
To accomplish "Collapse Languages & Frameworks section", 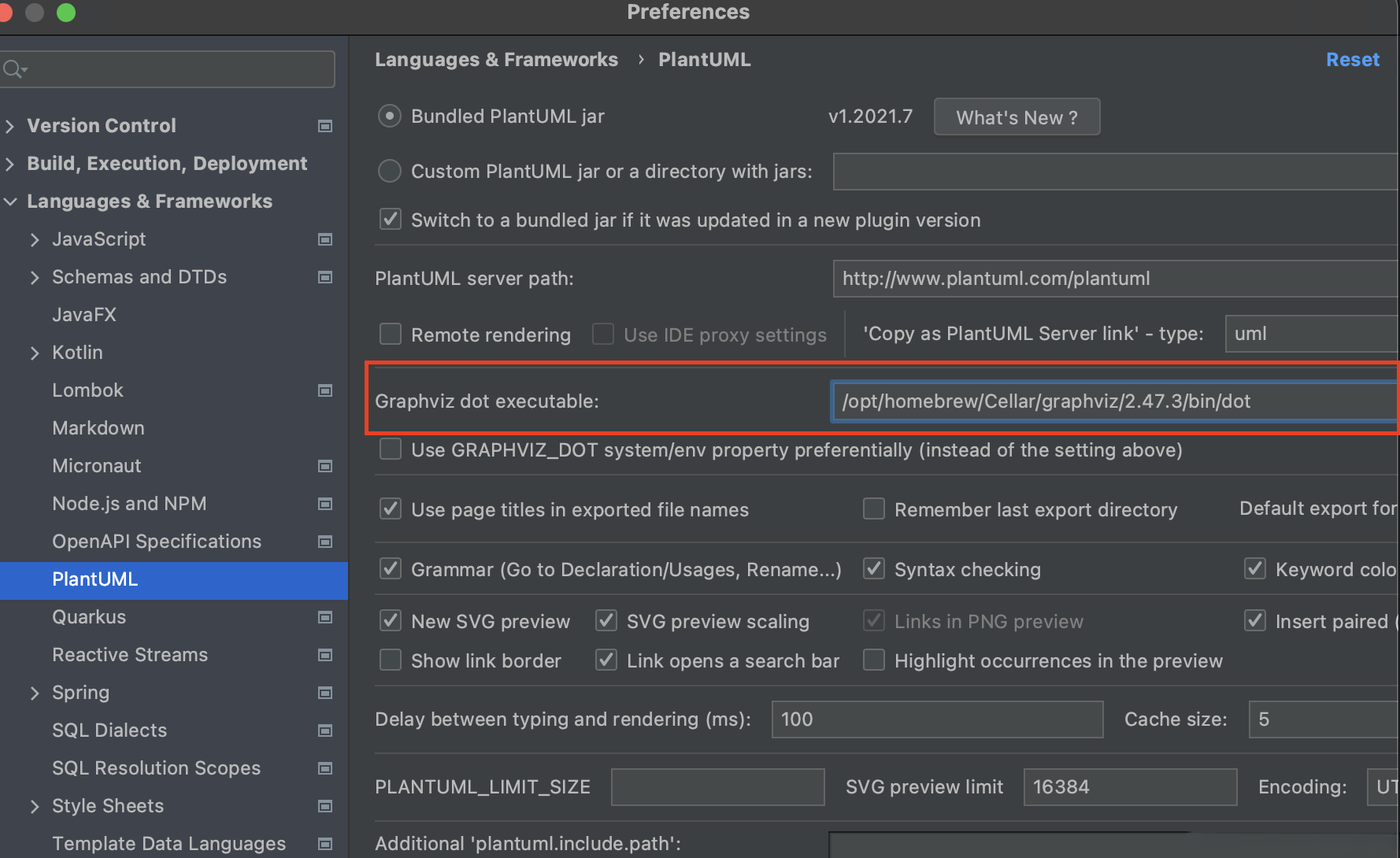I will pos(11,202).
